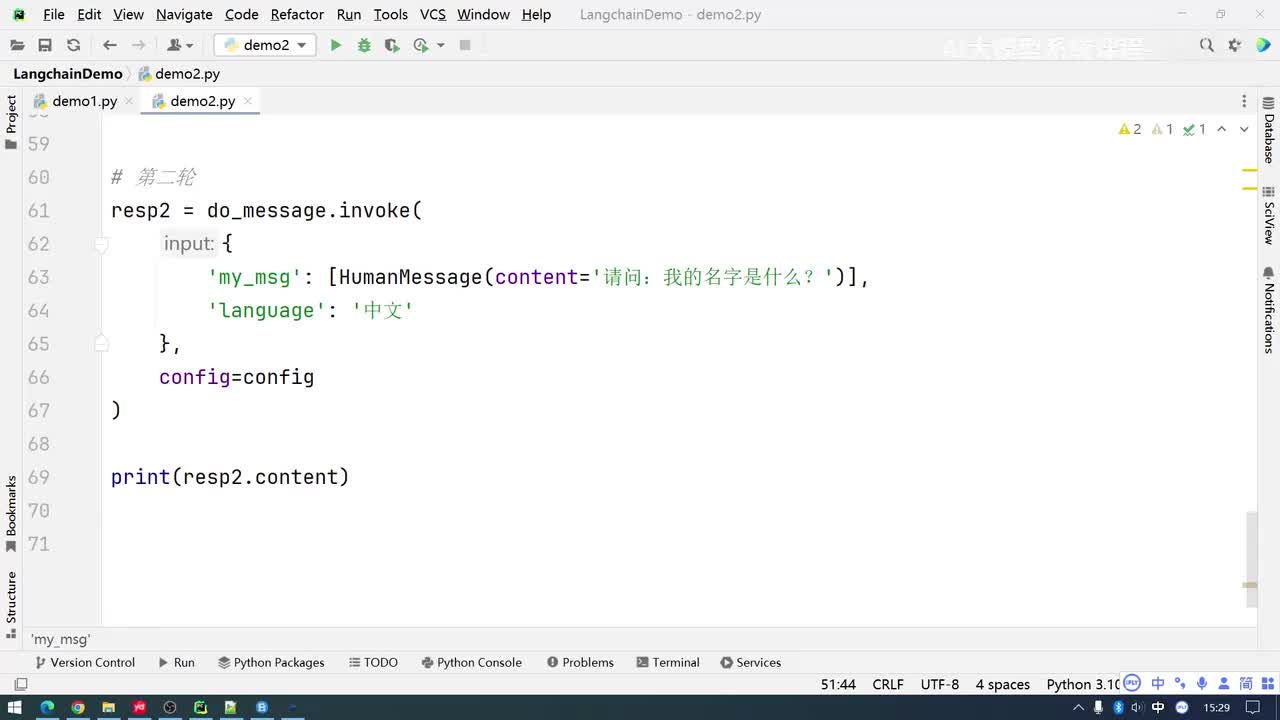
Task: Click LangchainDemo in the breadcrumb bar
Action: pyautogui.click(x=67, y=74)
